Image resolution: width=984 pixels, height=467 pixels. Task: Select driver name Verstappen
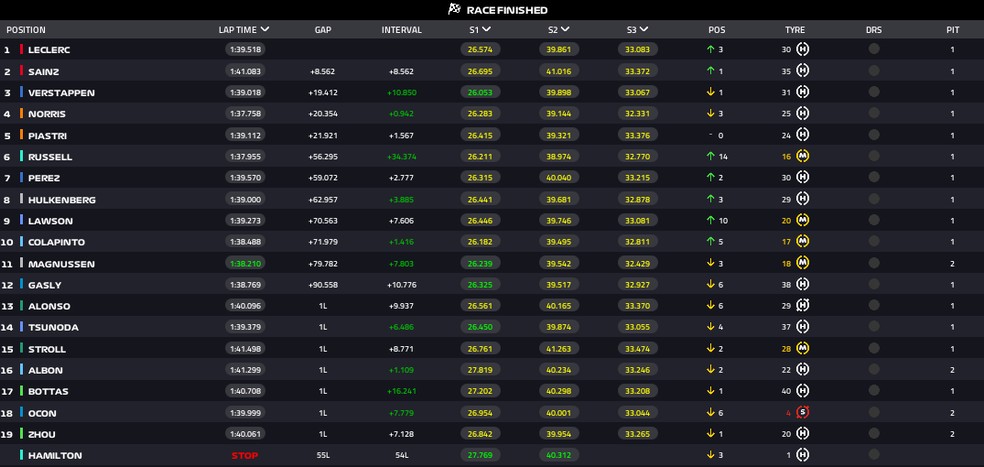(x=62, y=92)
